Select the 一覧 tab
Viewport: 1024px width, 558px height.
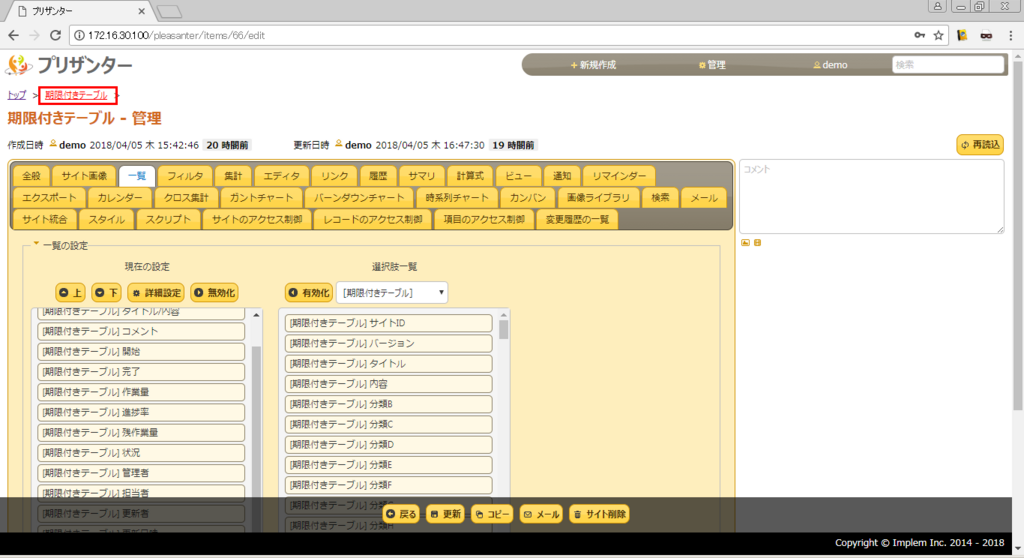click(x=137, y=176)
